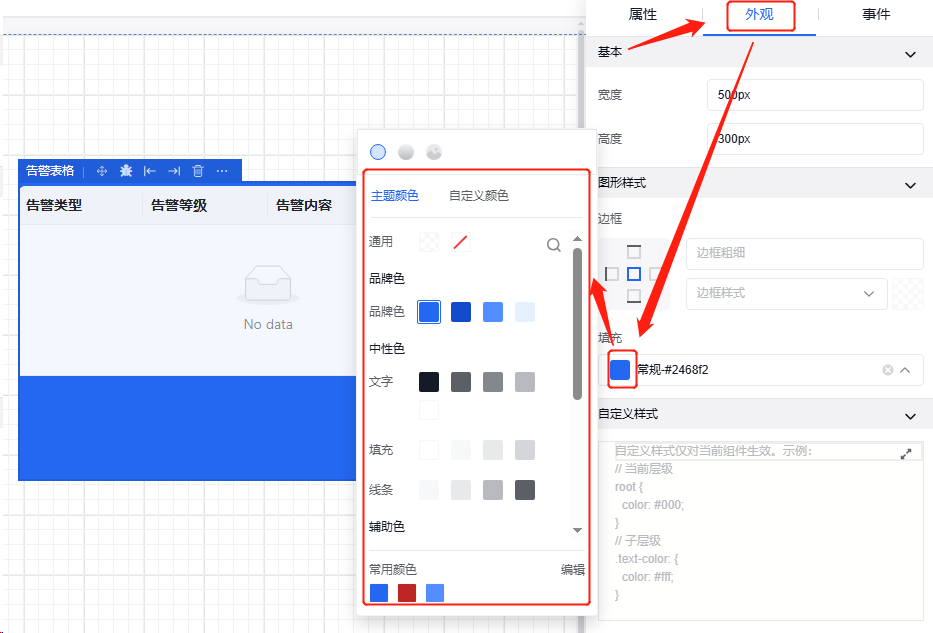Pick the primary brand blue swatch
The height and width of the screenshot is (633, 933).
coord(429,312)
